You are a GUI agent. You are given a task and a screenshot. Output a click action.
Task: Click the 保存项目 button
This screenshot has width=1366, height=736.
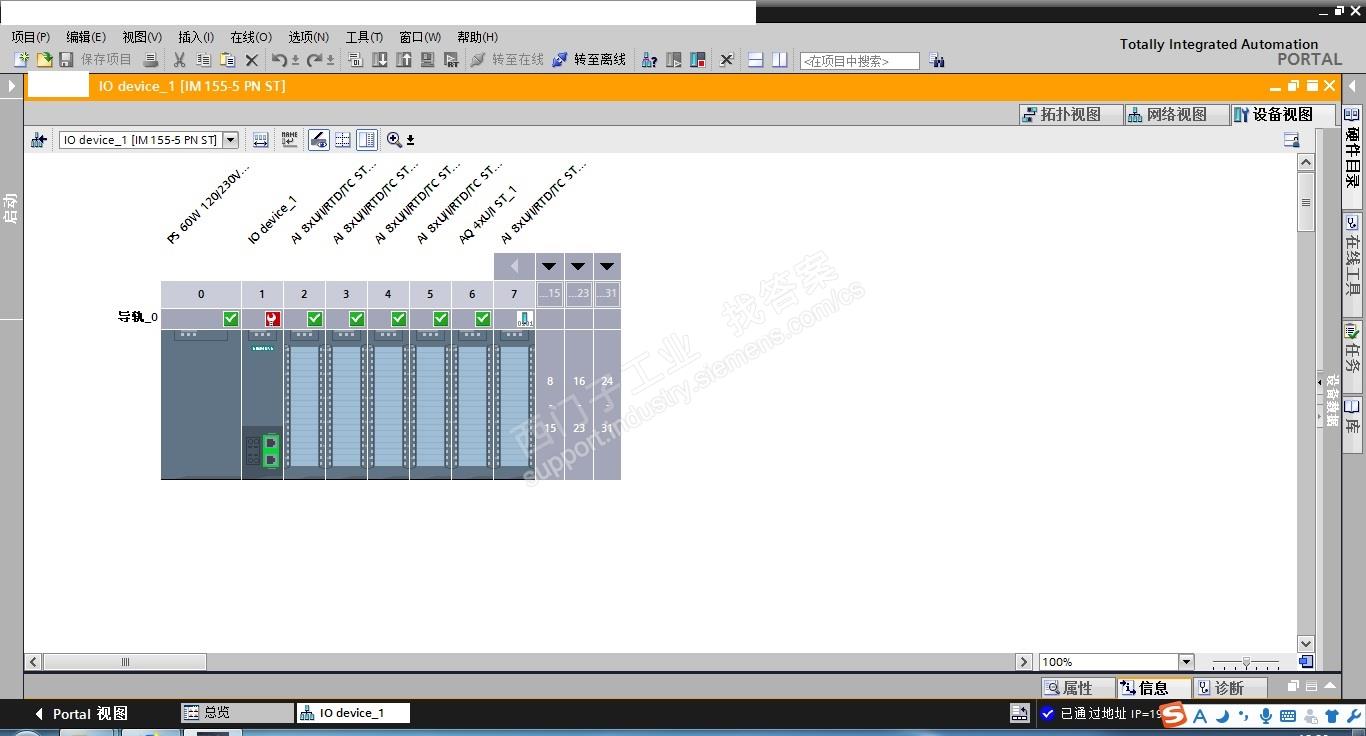(x=96, y=60)
